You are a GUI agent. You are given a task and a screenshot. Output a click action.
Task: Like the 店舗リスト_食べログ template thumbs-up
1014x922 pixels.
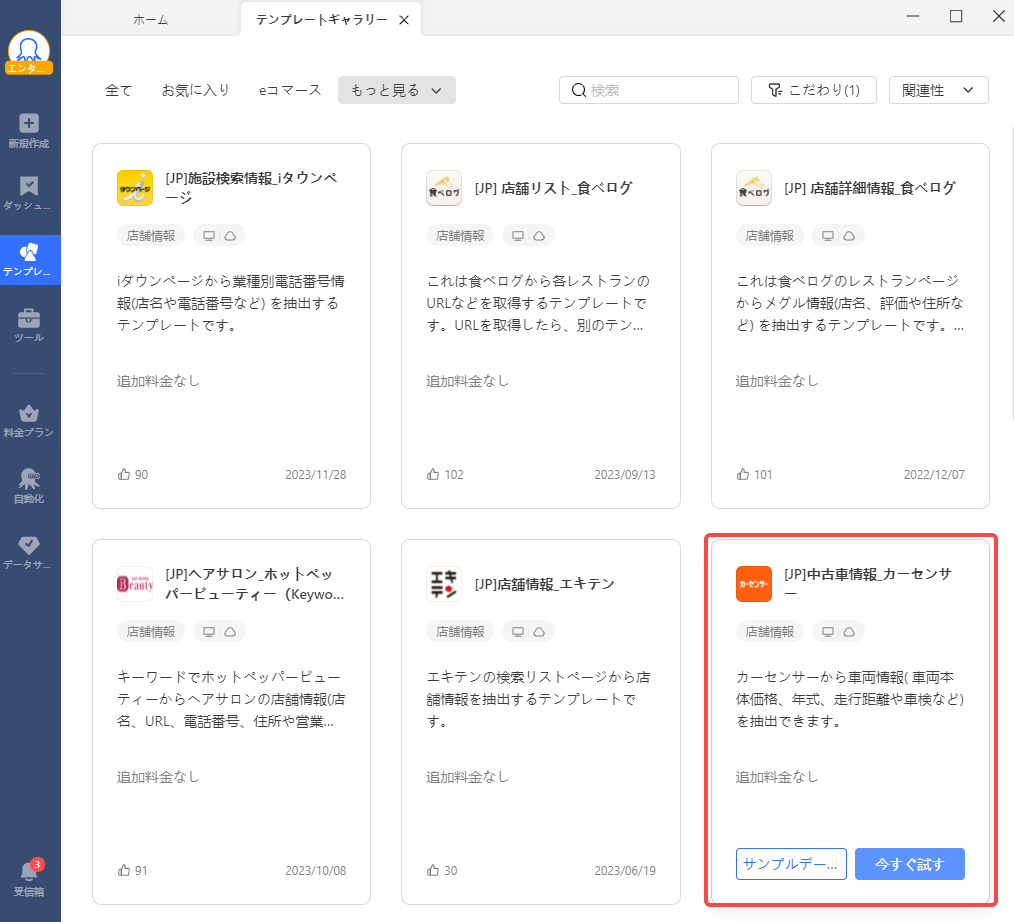tap(433, 474)
